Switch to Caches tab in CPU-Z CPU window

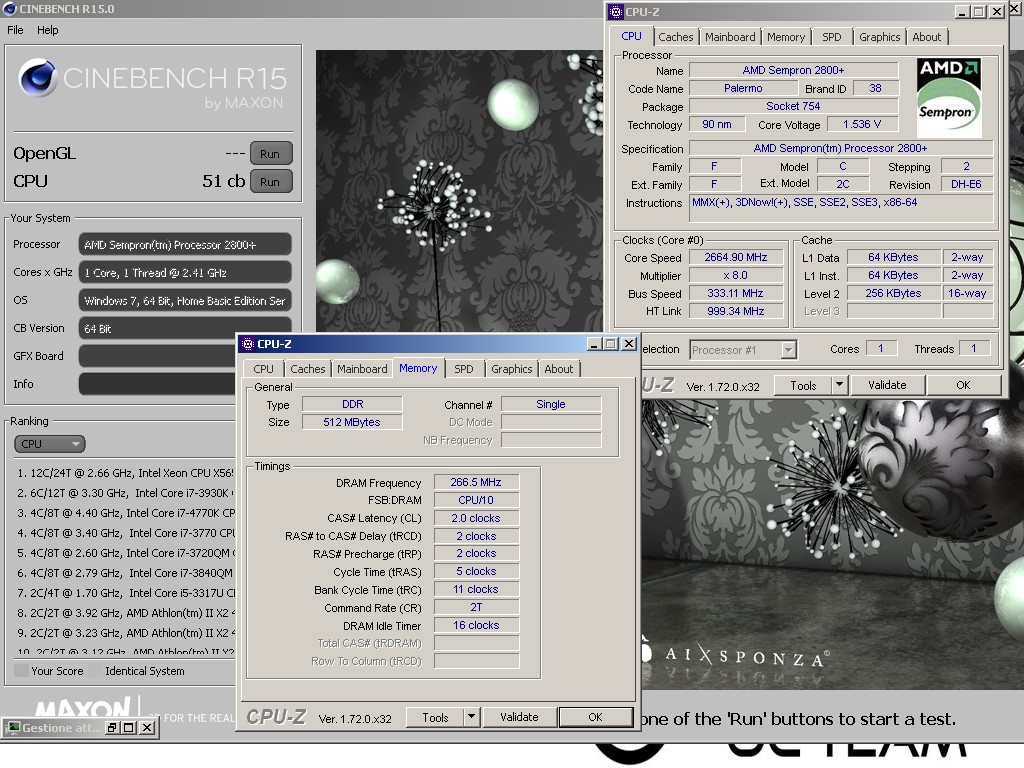(x=676, y=37)
